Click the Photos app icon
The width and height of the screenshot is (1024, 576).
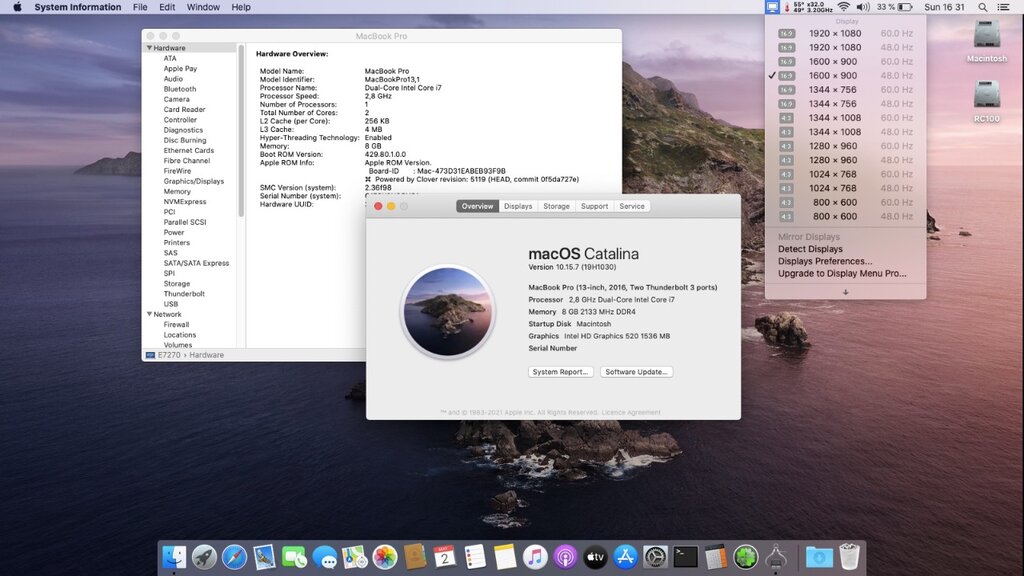385,557
